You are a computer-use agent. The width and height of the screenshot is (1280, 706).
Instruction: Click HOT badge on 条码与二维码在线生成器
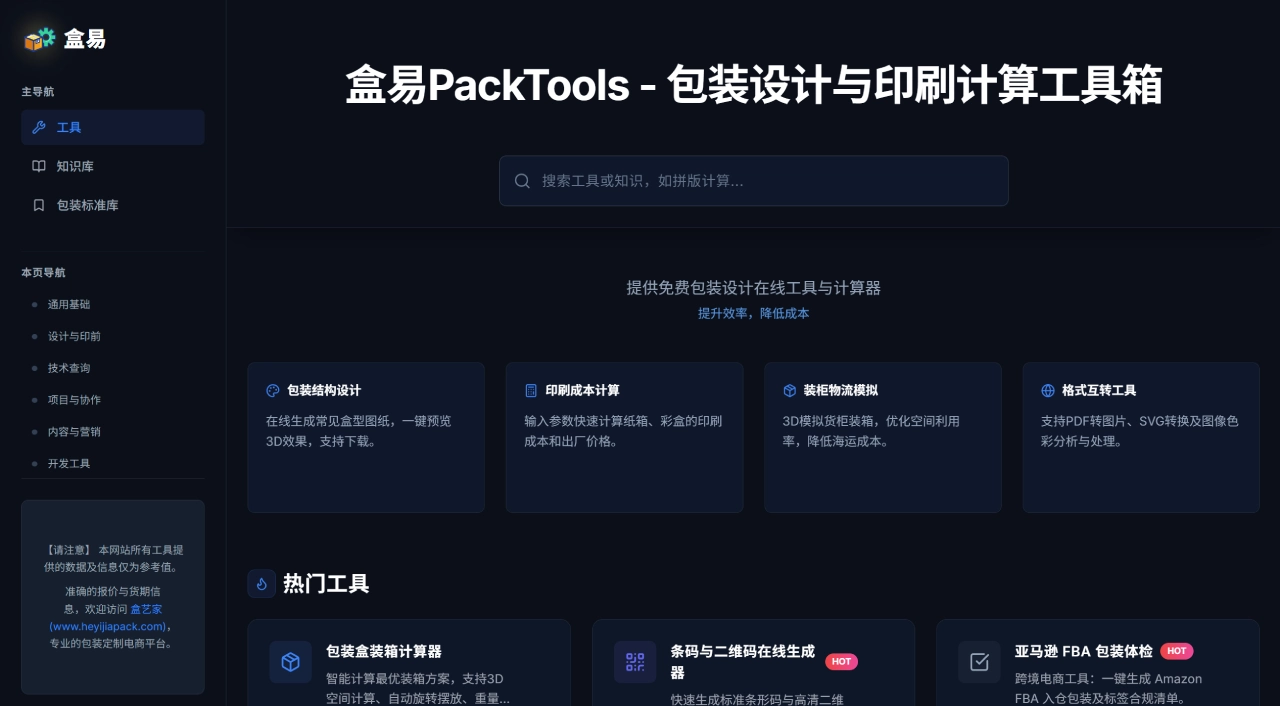(x=842, y=662)
